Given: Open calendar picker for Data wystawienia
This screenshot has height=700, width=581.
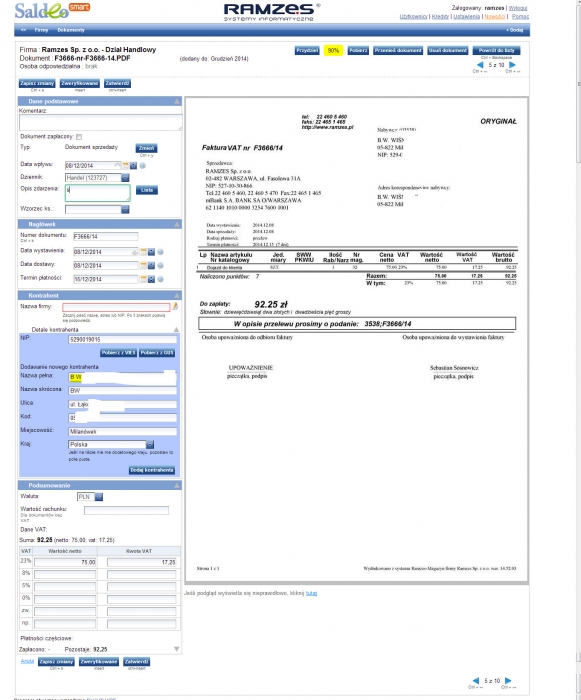Looking at the screenshot, I should (x=143, y=252).
